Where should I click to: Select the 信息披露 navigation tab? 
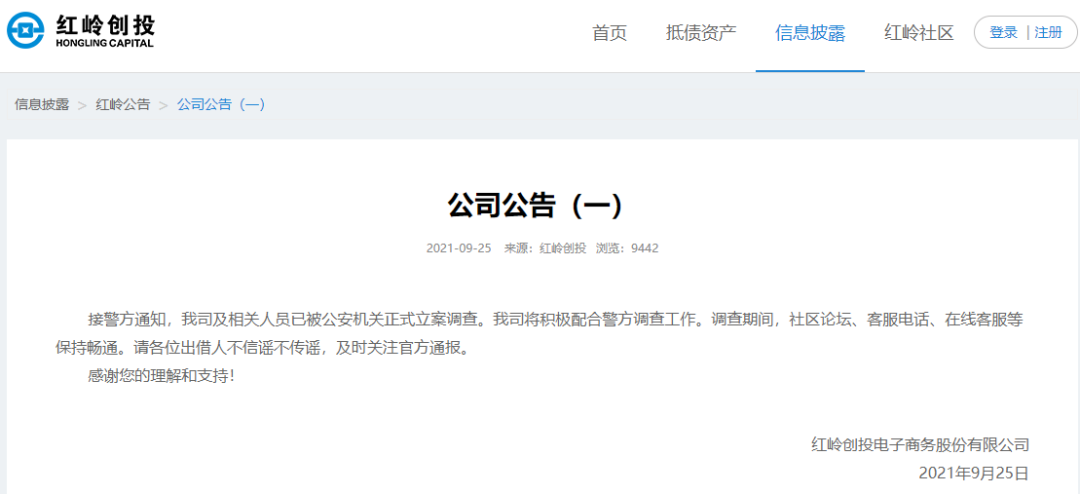(x=810, y=33)
